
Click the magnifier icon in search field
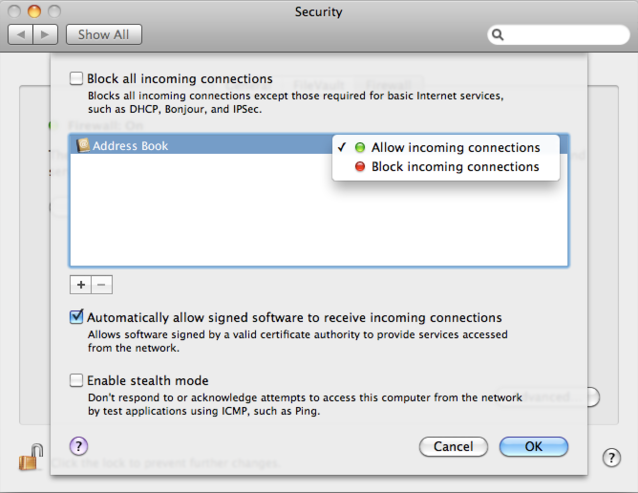(497, 35)
